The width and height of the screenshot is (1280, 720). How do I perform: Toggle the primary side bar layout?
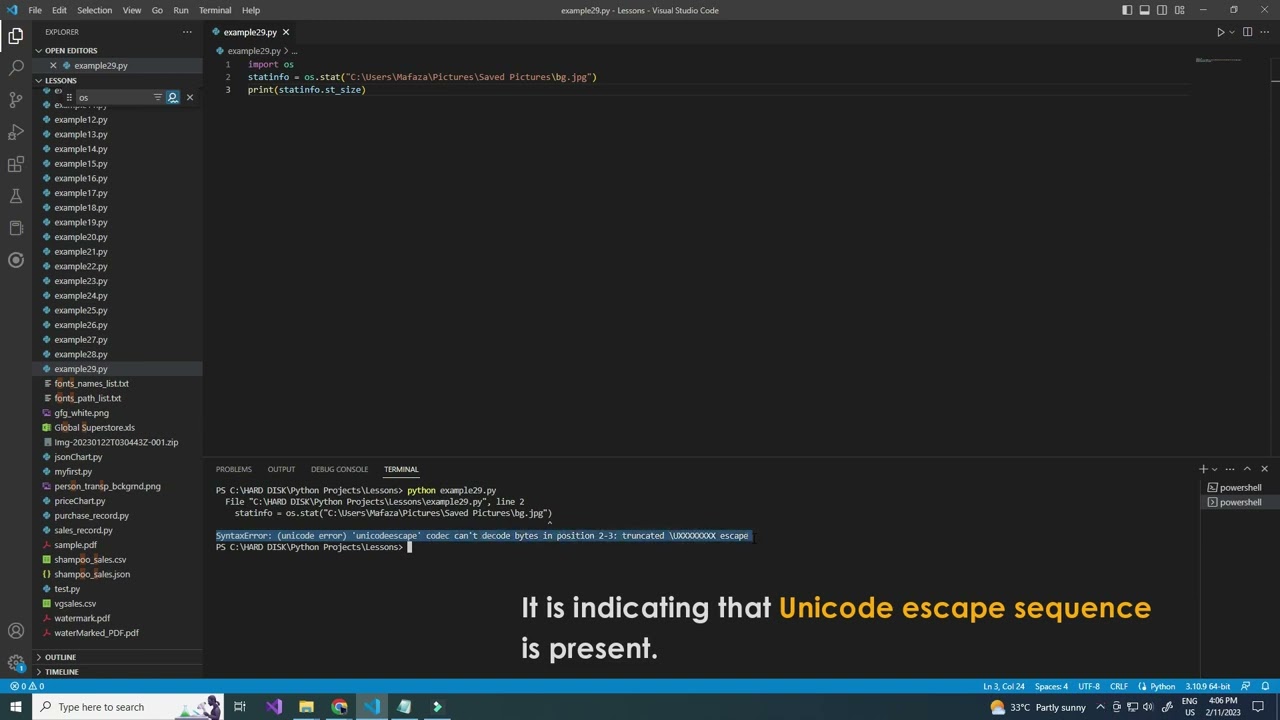pyautogui.click(x=1127, y=10)
